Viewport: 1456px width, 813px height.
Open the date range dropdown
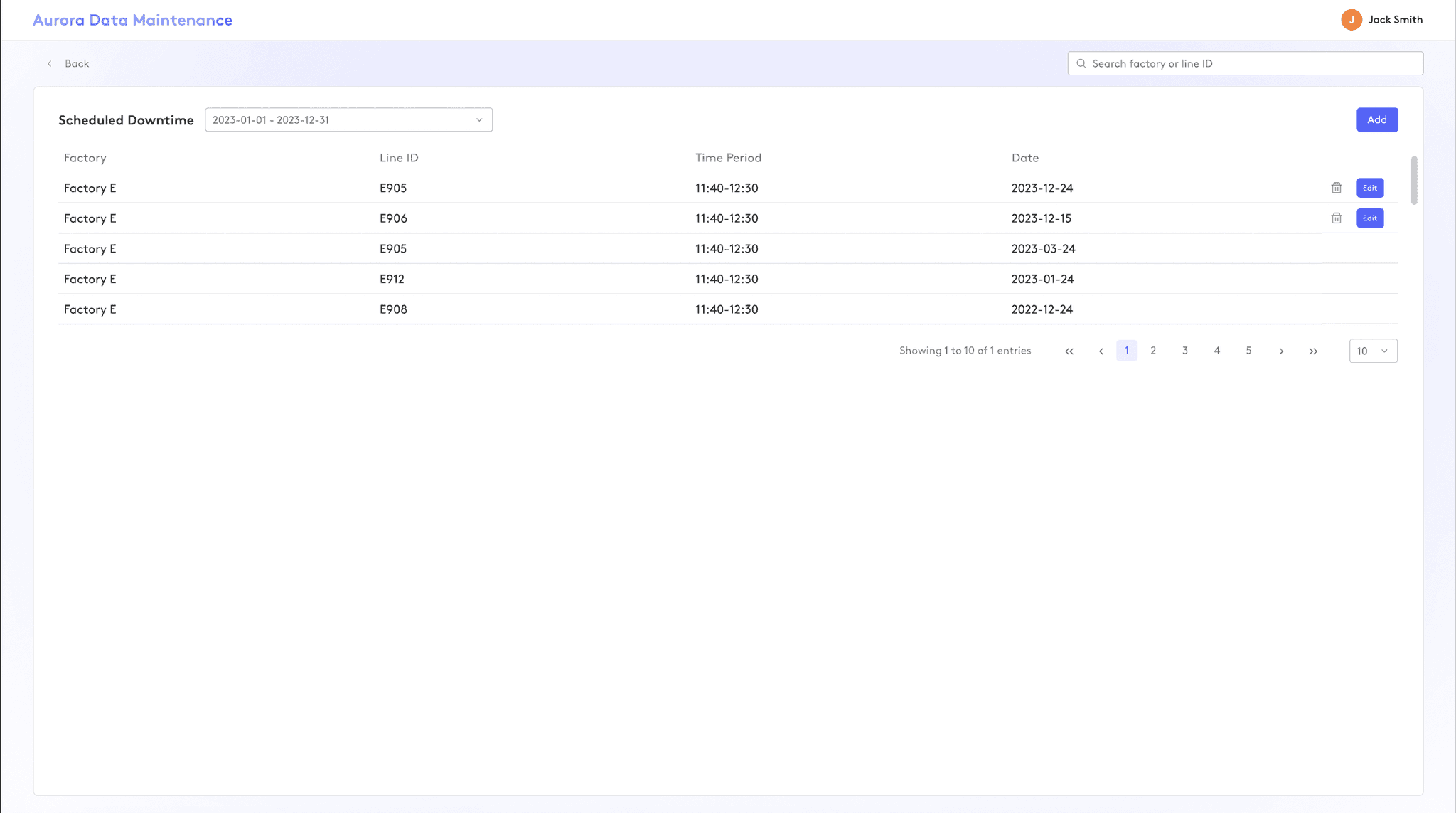[x=348, y=120]
